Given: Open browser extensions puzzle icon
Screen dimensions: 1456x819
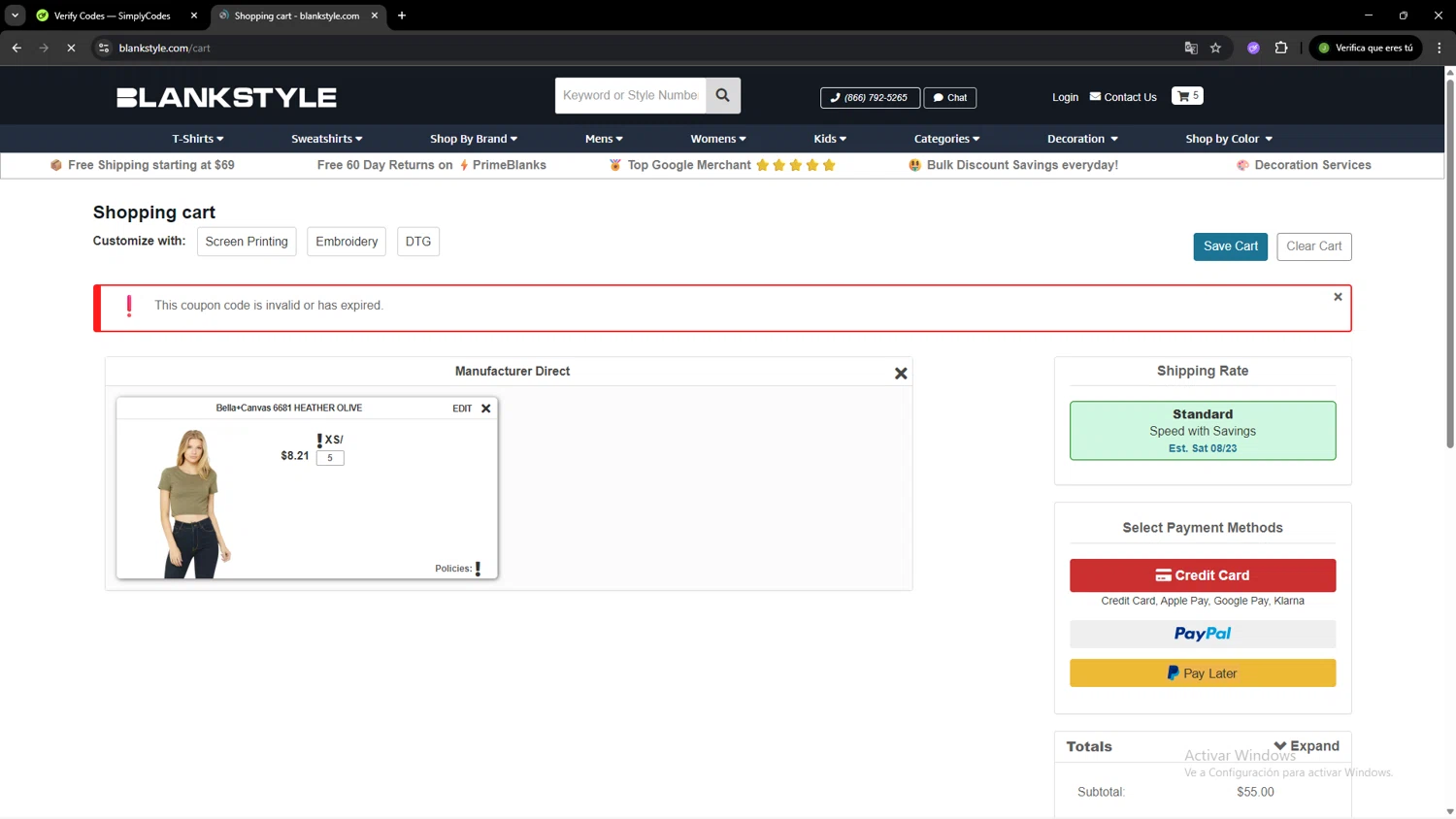Looking at the screenshot, I should click(x=1281, y=48).
